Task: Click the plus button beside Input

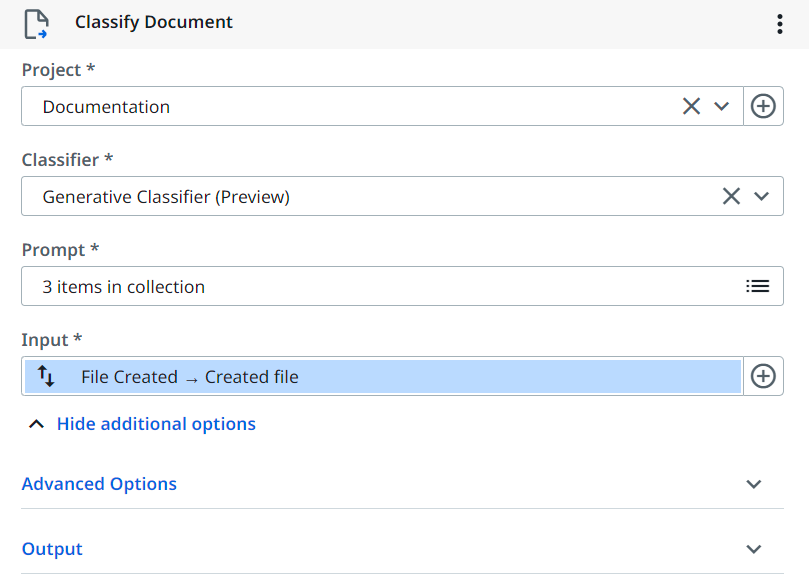Action: click(x=763, y=376)
